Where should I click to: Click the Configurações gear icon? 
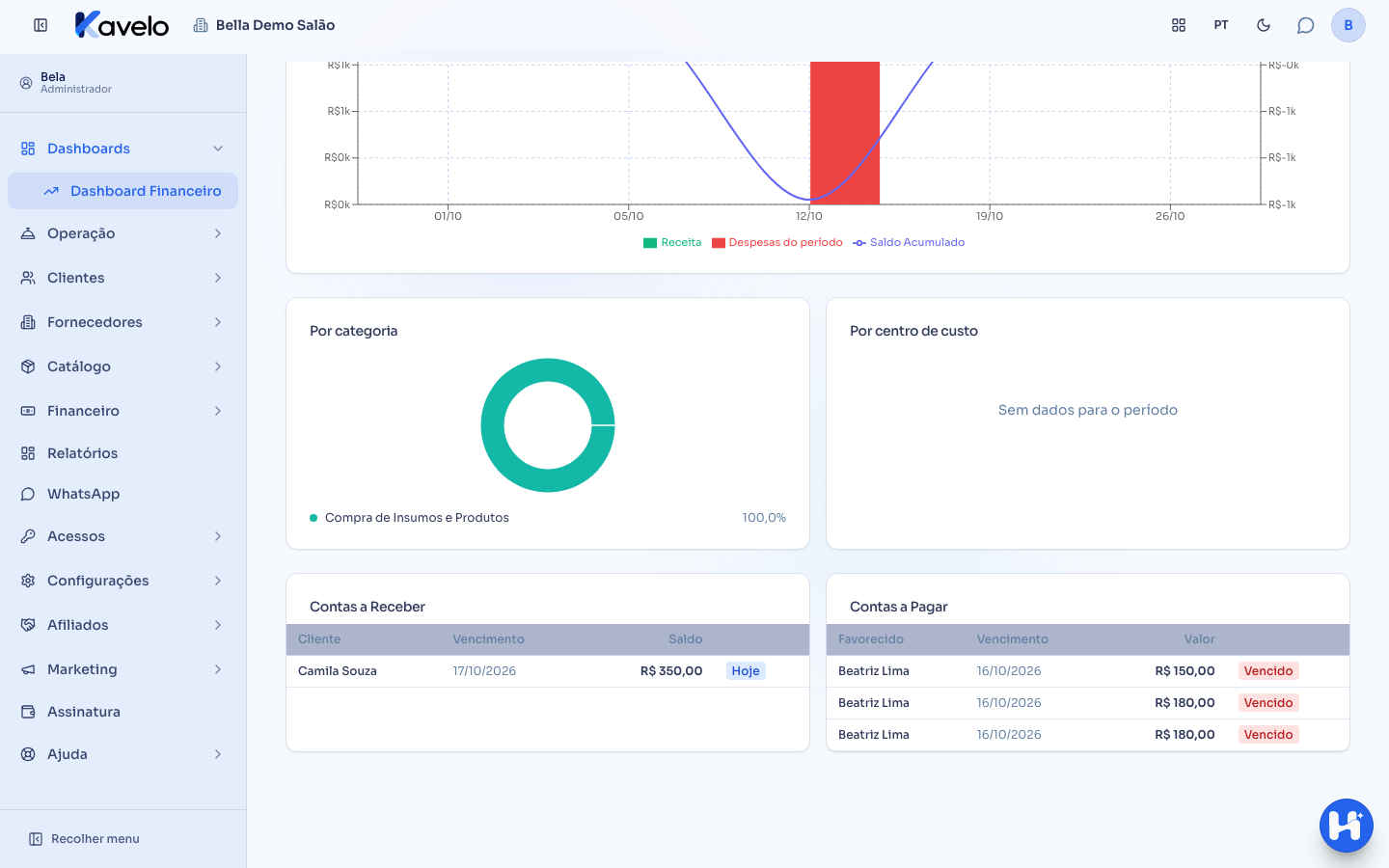pyautogui.click(x=28, y=581)
